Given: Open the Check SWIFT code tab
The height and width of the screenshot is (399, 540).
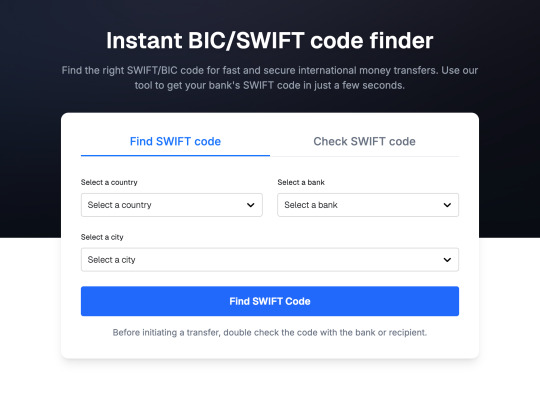Looking at the screenshot, I should point(364,141).
